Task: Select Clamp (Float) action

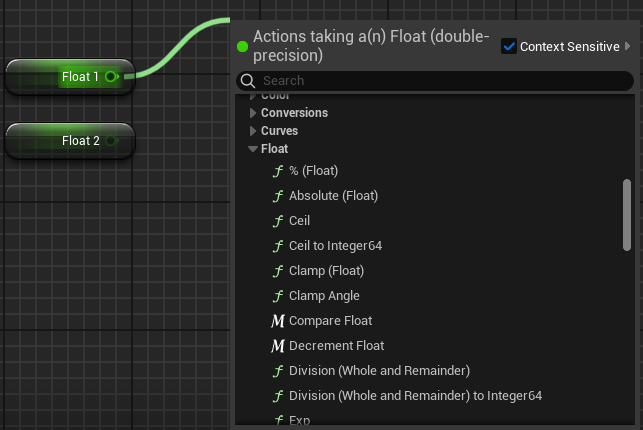Action: (326, 271)
